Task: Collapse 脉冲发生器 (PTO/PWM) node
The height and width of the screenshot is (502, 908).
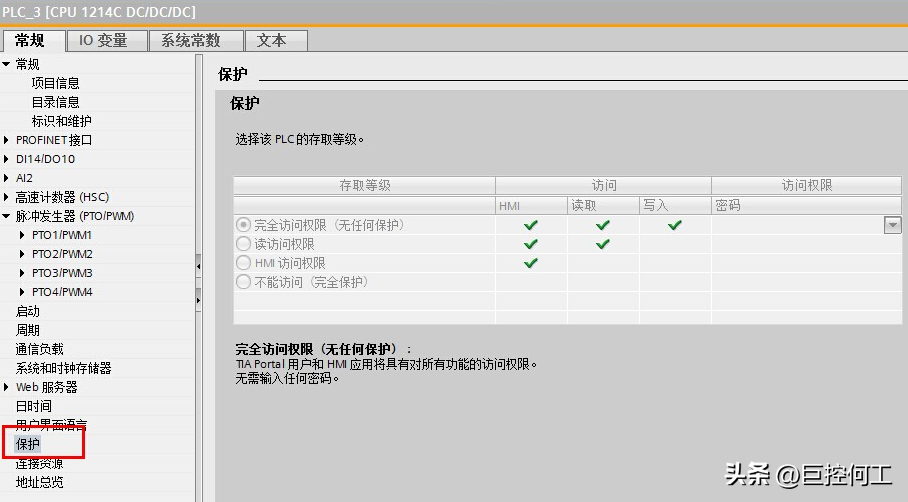Action: [x=6, y=216]
